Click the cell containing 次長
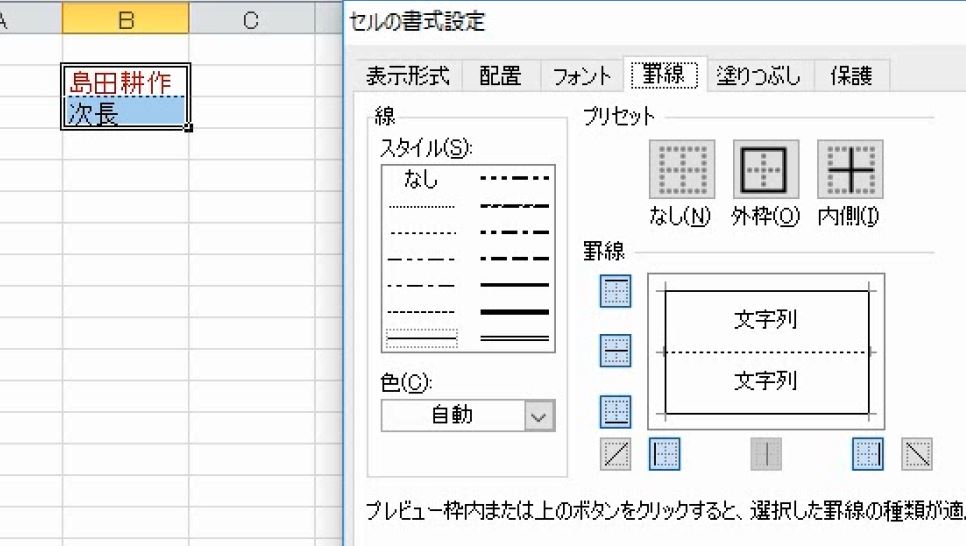 click(x=126, y=113)
